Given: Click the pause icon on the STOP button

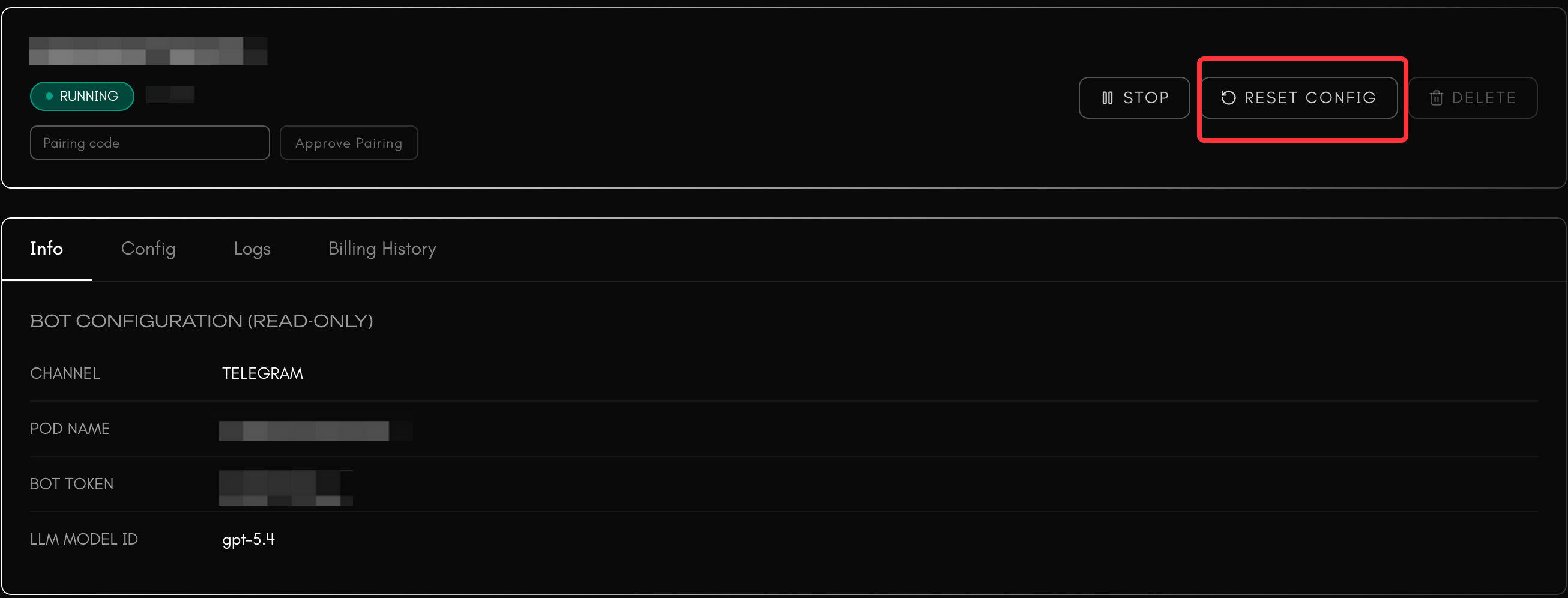Looking at the screenshot, I should (x=1107, y=98).
